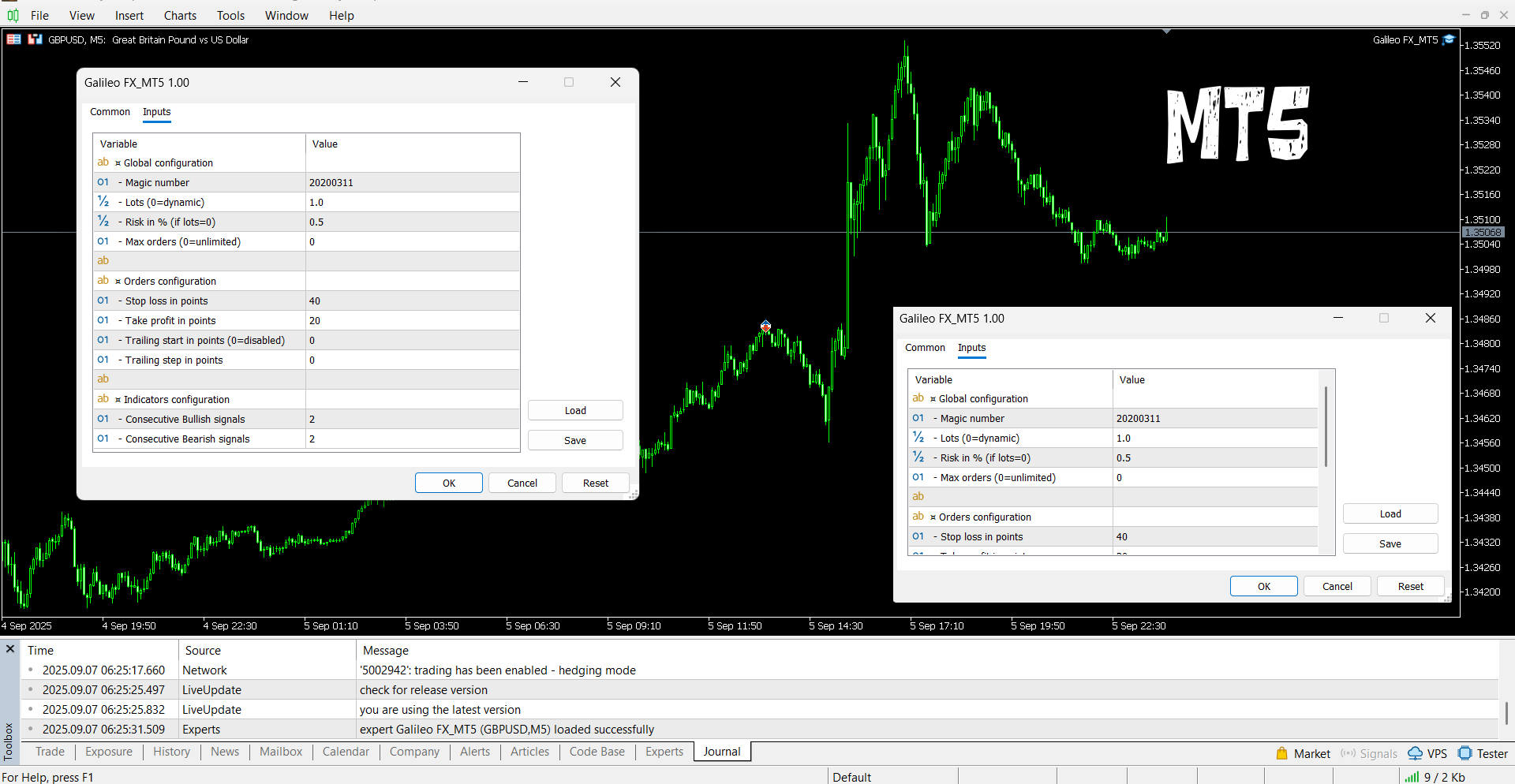Click OK in the right Galileo dialog
1515x784 pixels.
click(x=1264, y=586)
